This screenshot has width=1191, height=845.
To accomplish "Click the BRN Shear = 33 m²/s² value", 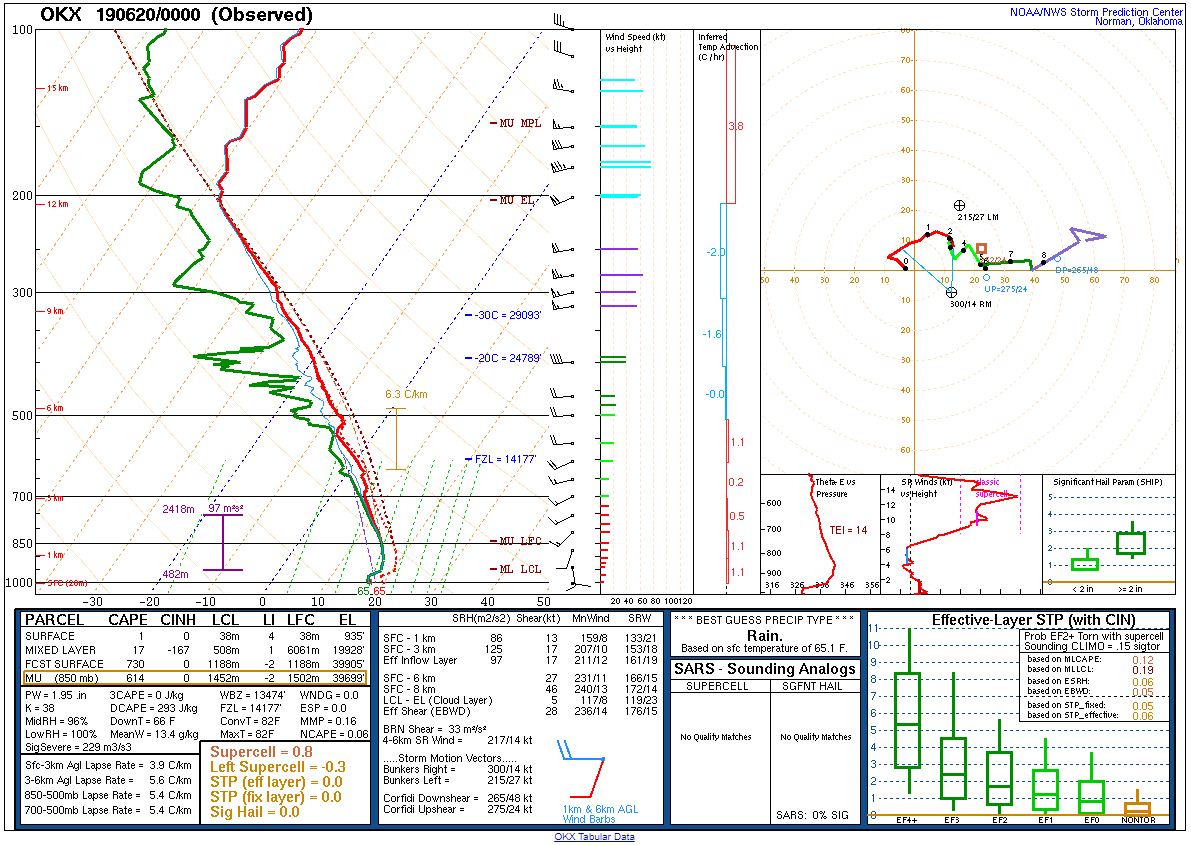I will [x=441, y=729].
